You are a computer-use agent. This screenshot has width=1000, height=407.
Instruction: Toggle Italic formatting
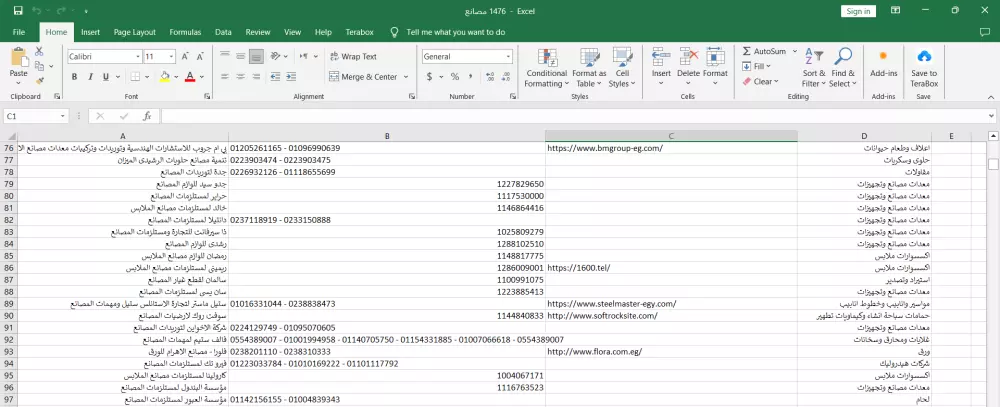click(89, 77)
